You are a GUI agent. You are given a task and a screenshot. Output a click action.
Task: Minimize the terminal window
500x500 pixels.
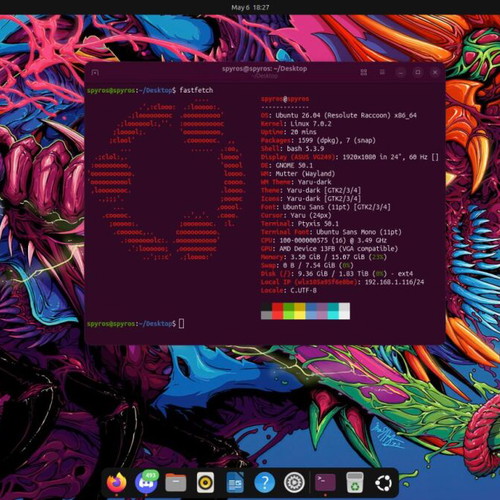tap(401, 72)
